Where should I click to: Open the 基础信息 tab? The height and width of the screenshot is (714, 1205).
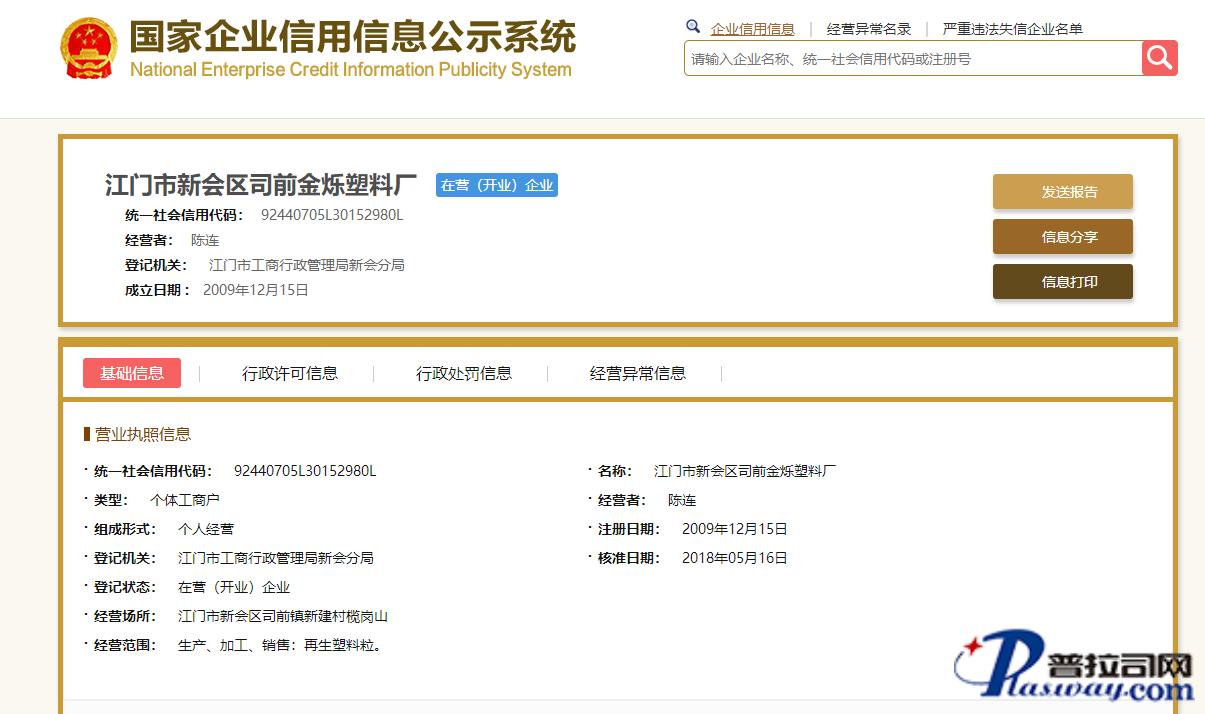tap(132, 373)
